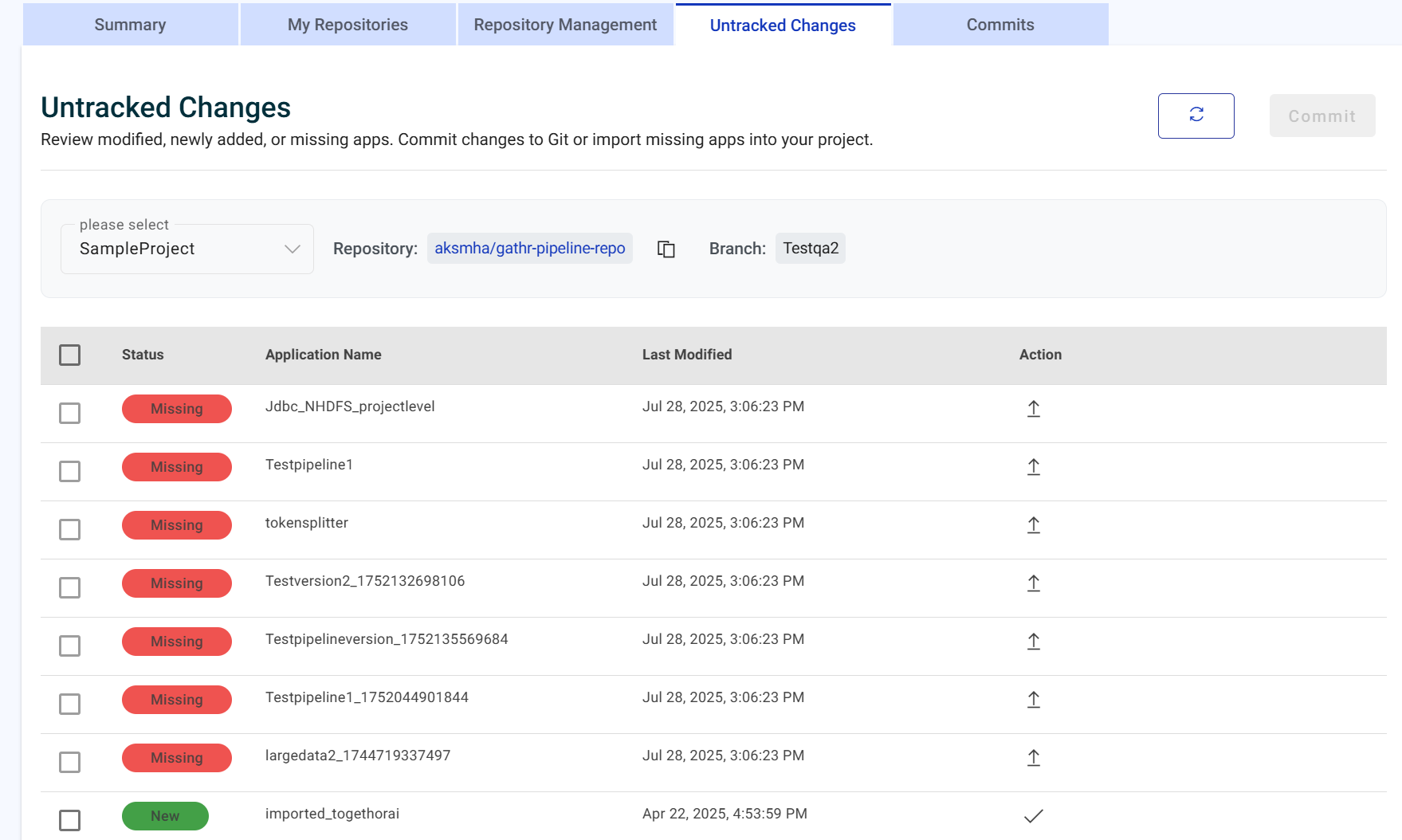Click import arrow for Testpipeline1 row
The height and width of the screenshot is (840, 1402).
(x=1033, y=467)
